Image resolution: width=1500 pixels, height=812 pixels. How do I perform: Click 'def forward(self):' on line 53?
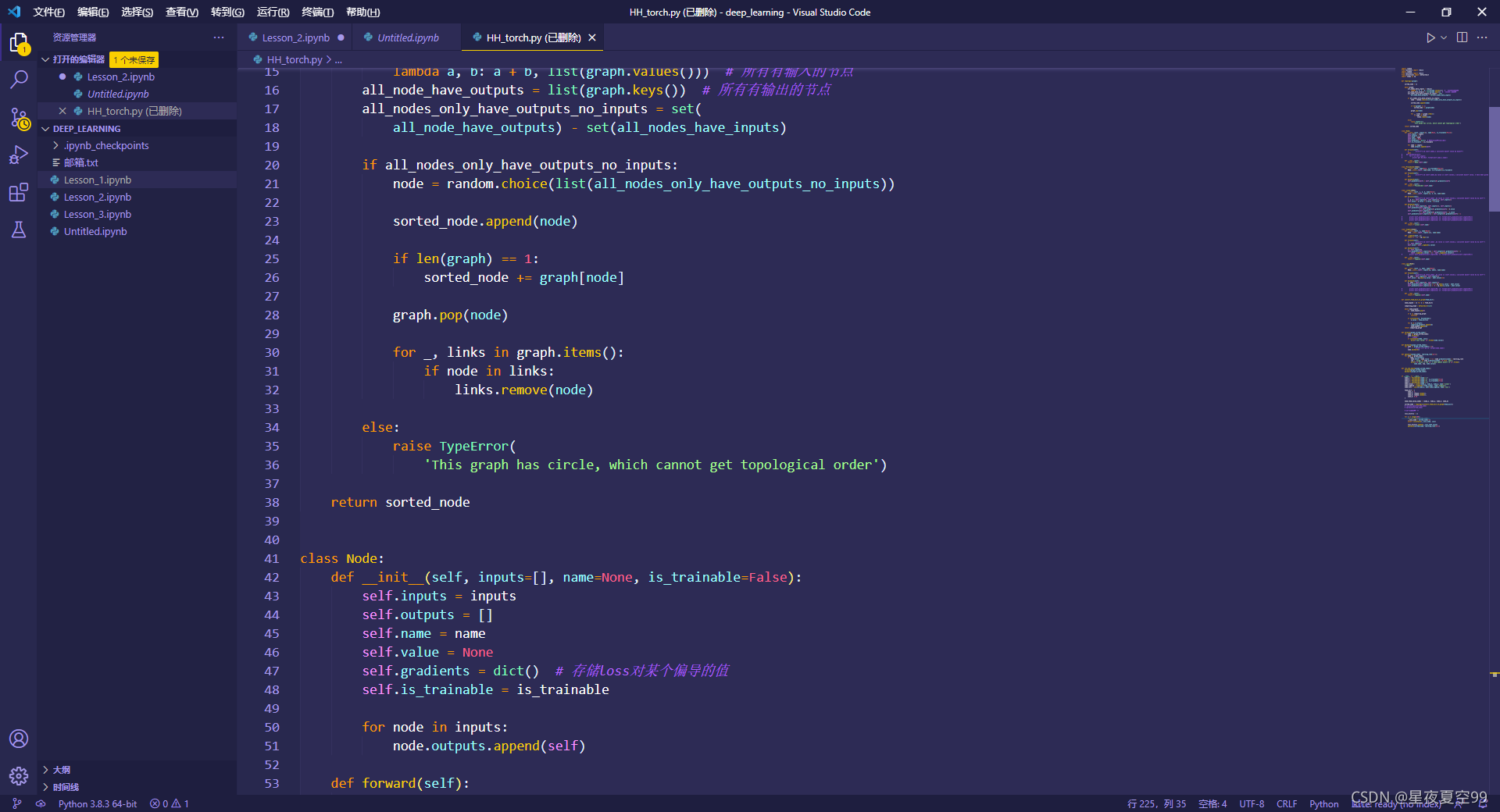[x=400, y=783]
